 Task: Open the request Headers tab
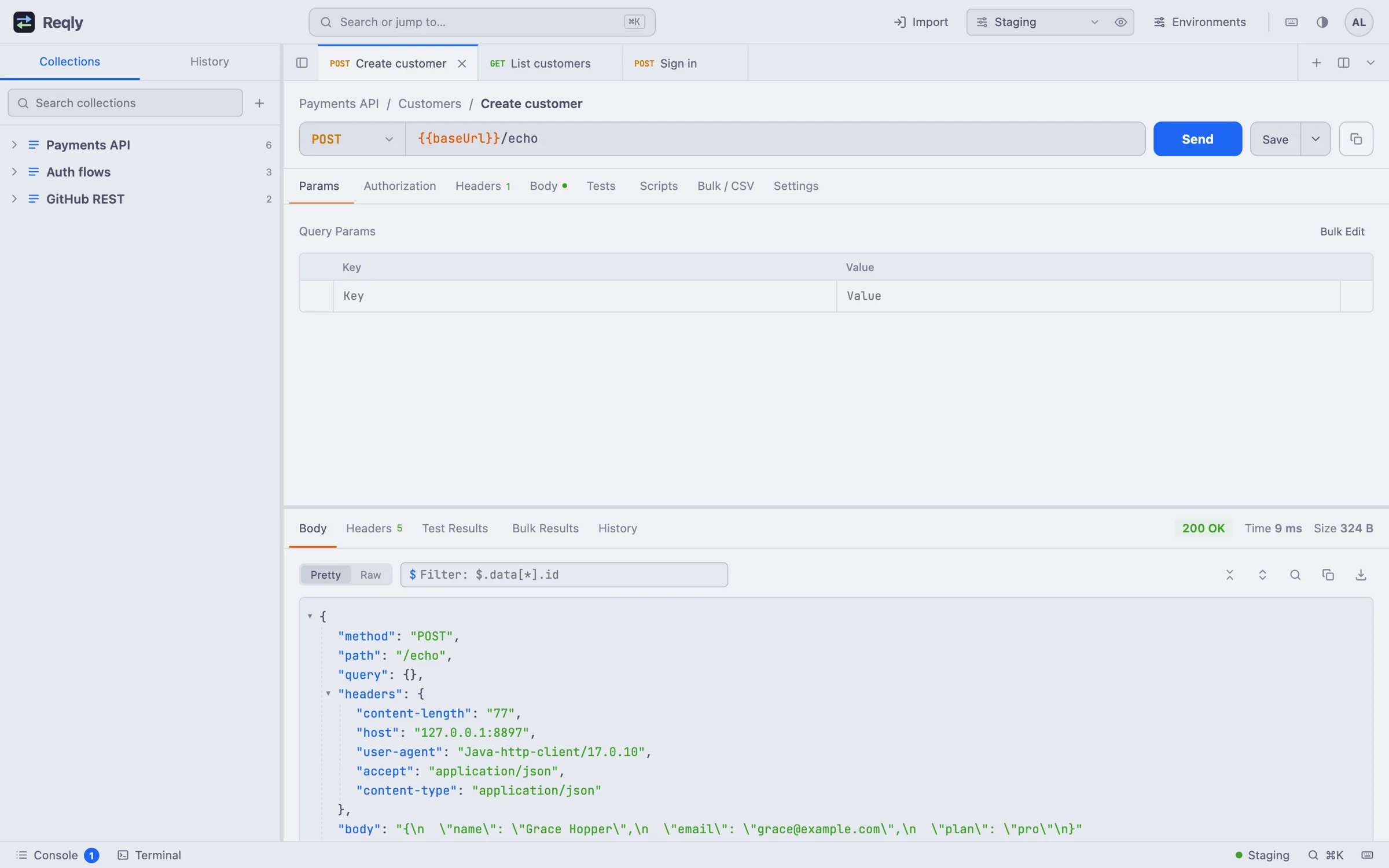coord(483,186)
